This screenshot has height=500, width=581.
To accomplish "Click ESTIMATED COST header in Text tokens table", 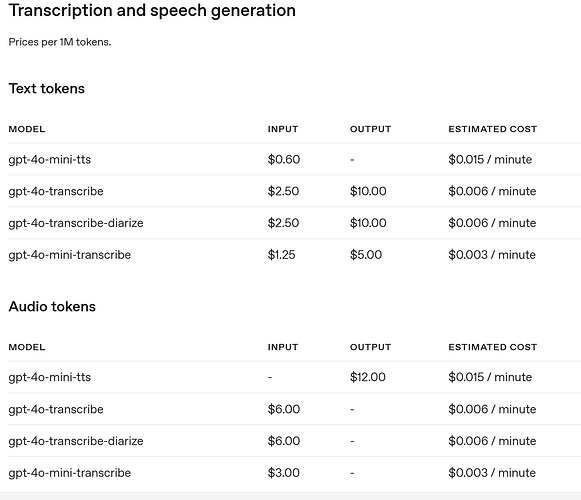I will pyautogui.click(x=493, y=129).
